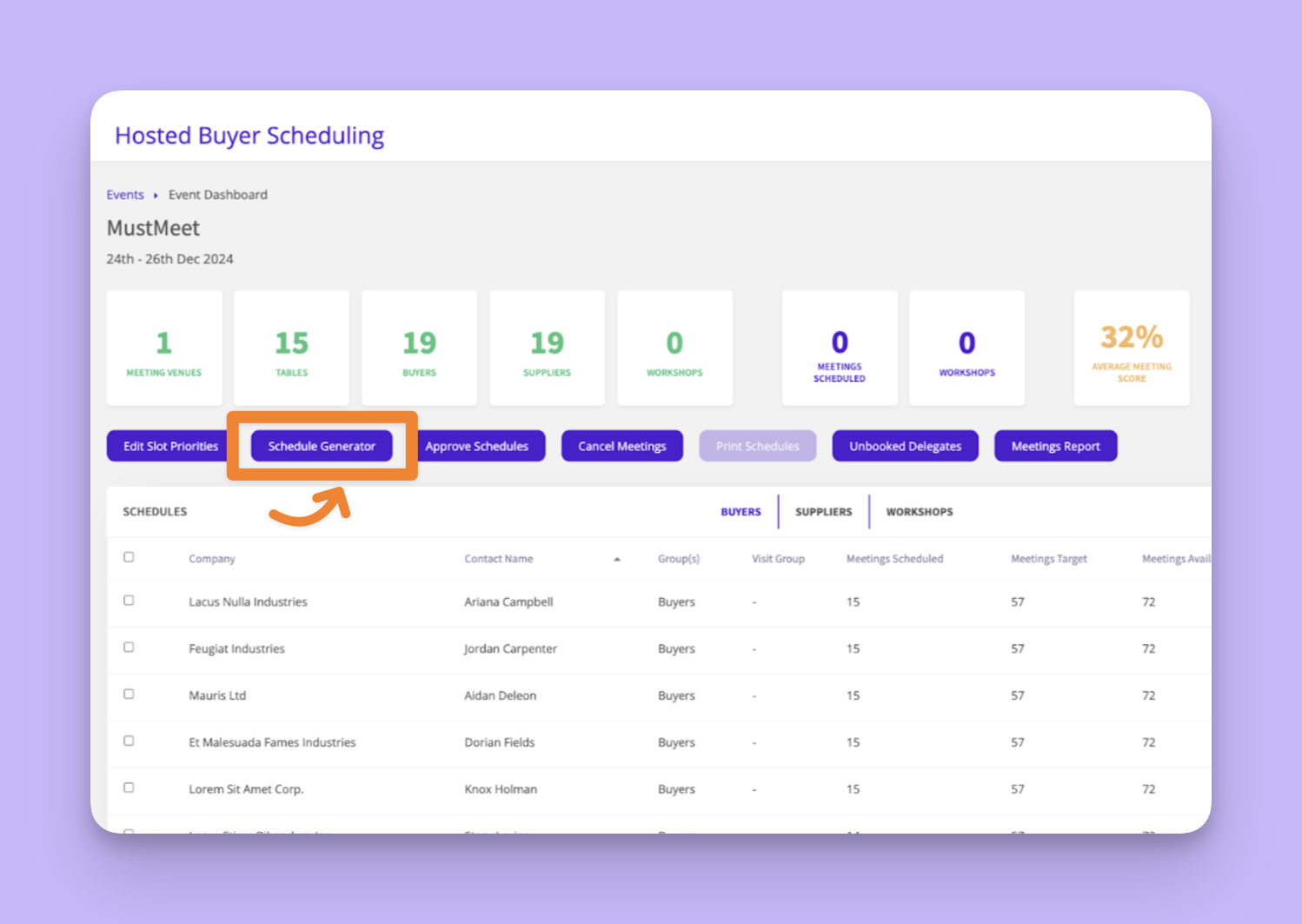Click the disabled Print Schedules button
1302x924 pixels.
757,446
